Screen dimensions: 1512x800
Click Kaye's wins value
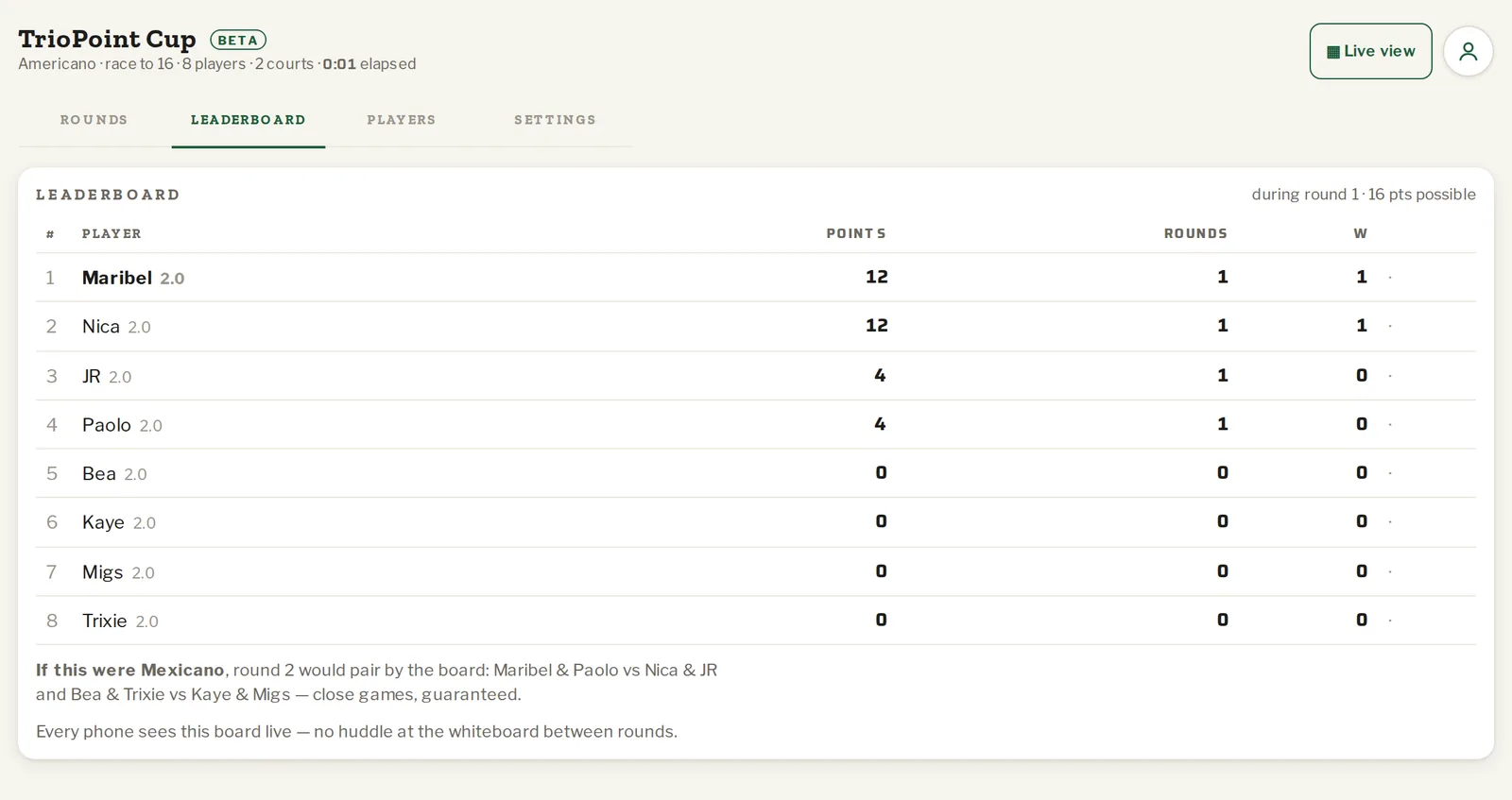coord(1362,521)
